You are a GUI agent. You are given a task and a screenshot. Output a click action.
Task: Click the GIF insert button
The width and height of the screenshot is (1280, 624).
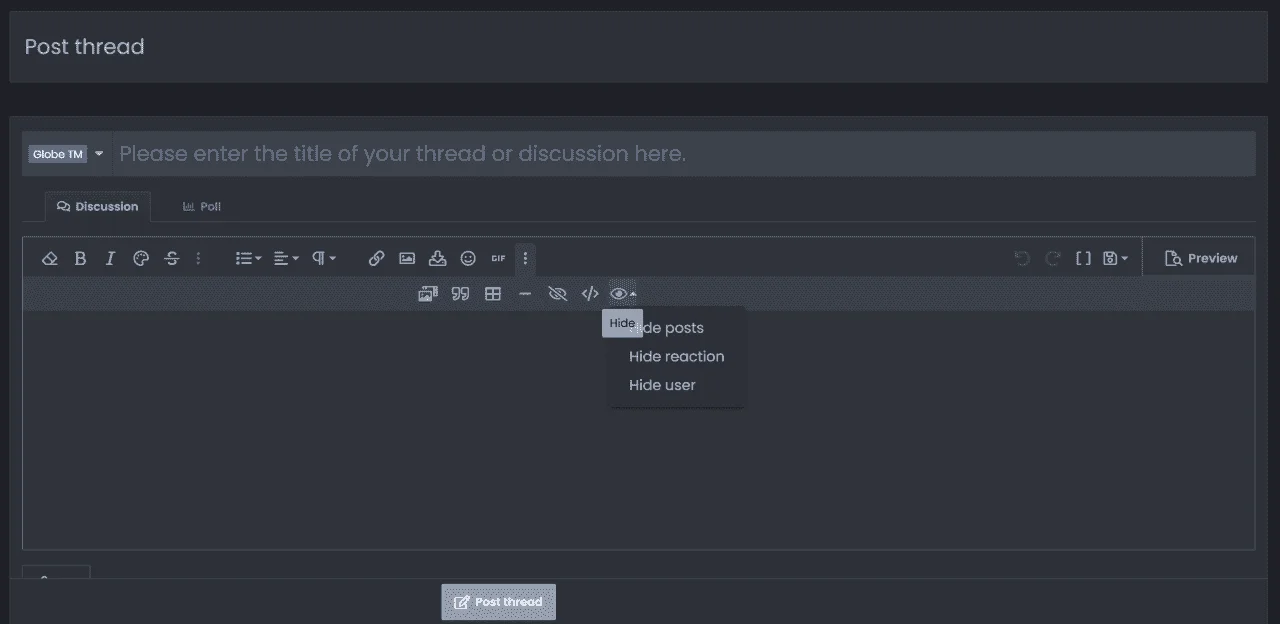tap(498, 258)
